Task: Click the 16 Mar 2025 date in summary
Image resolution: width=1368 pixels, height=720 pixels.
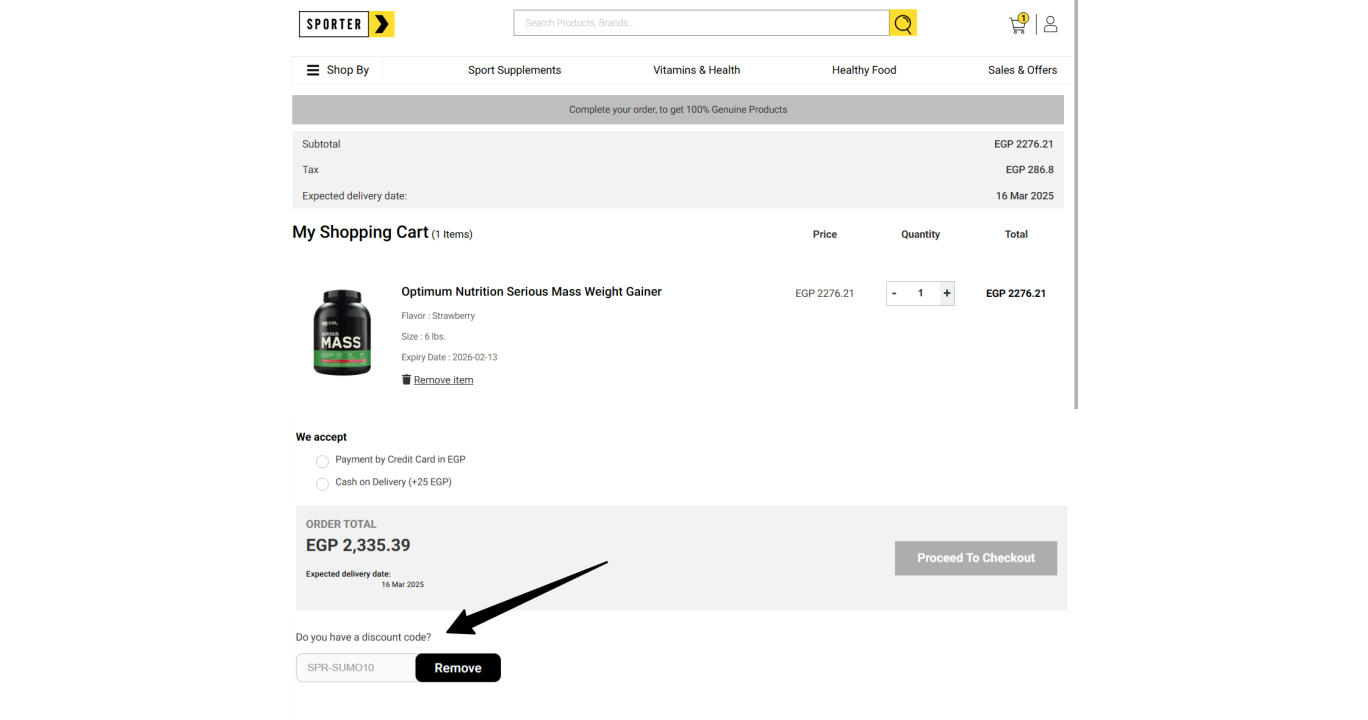Action: pyautogui.click(x=1024, y=196)
